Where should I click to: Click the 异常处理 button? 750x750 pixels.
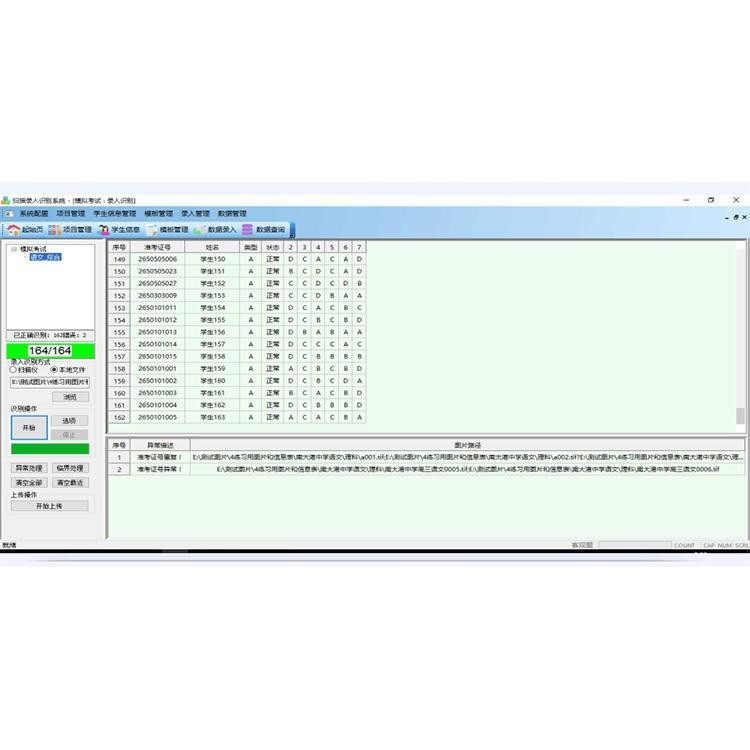29,468
